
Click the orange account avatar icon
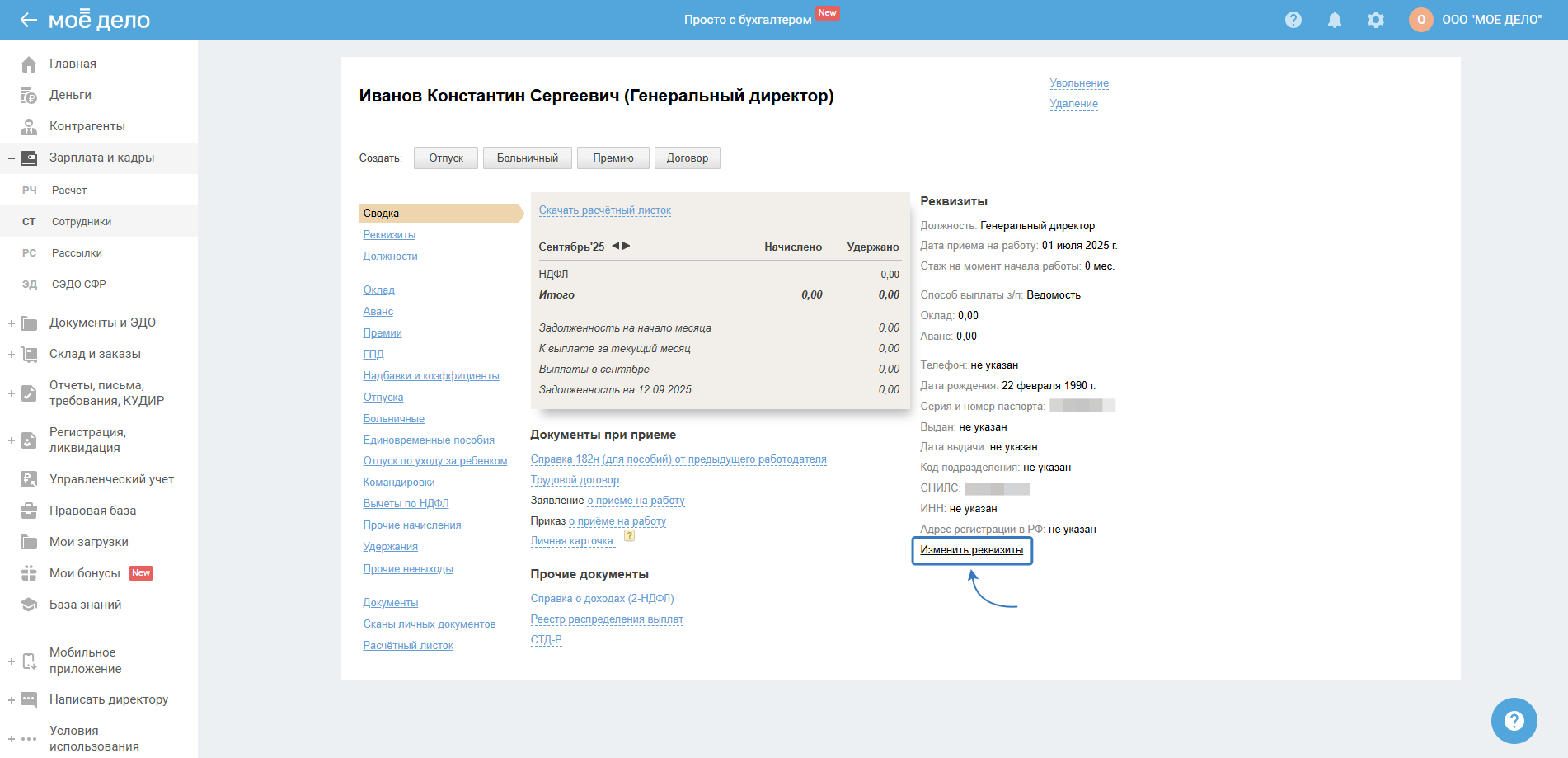pos(1421,20)
